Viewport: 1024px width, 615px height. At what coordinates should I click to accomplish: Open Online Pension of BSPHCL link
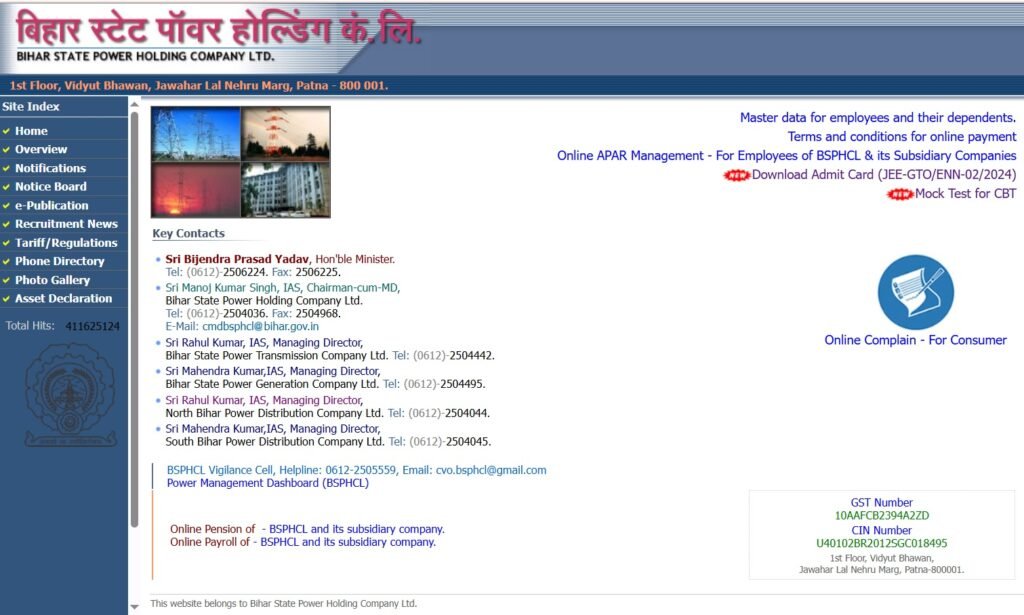click(307, 529)
